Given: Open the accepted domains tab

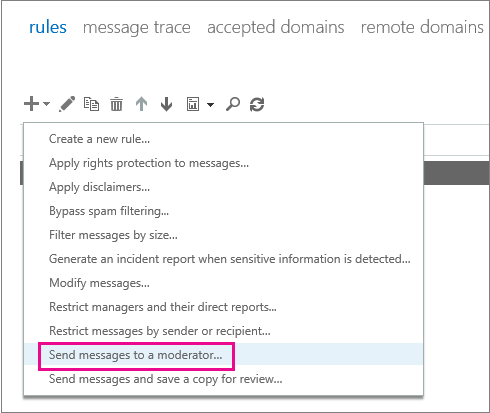Looking at the screenshot, I should tap(276, 27).
